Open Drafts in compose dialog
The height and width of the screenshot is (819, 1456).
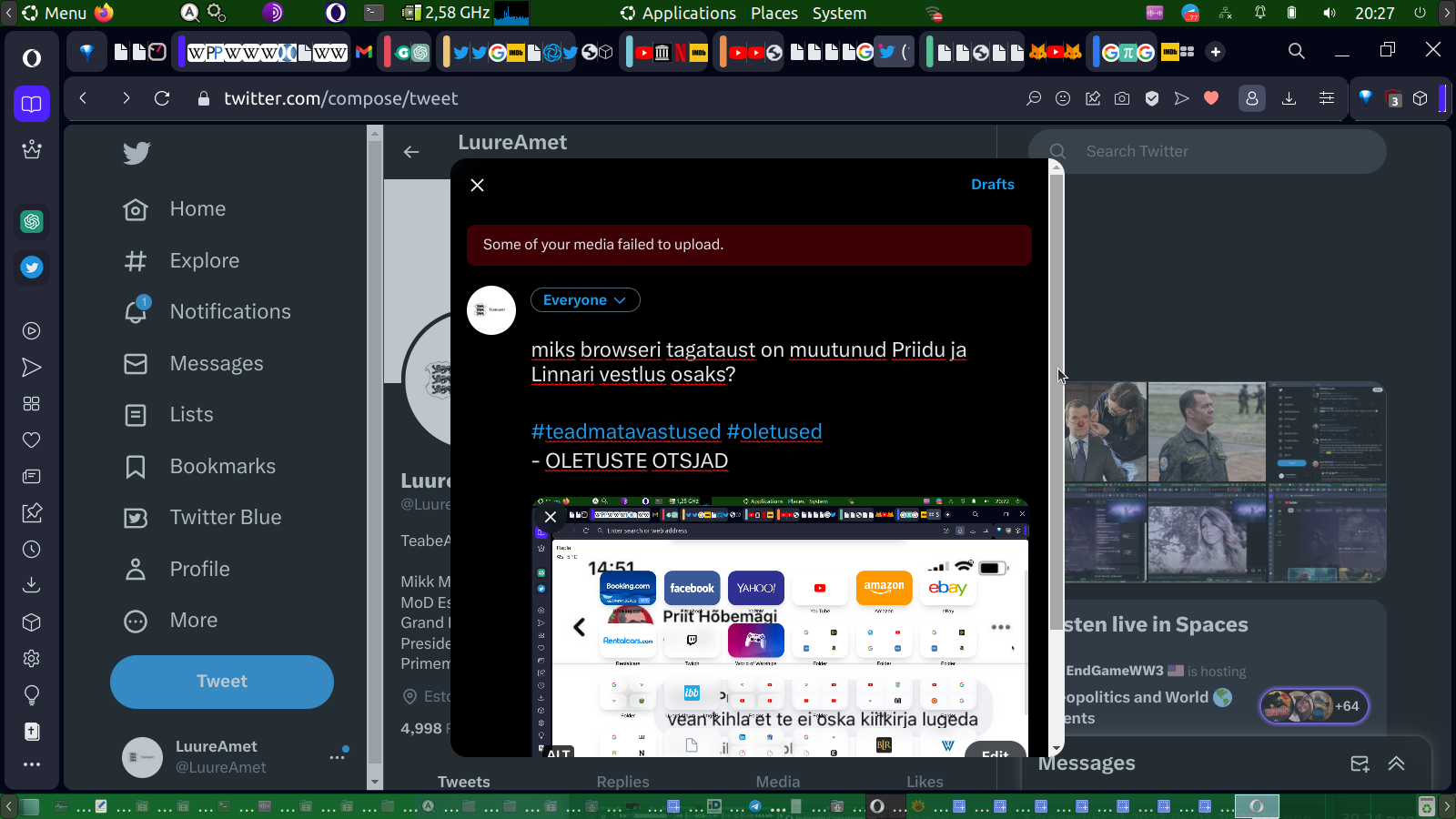(993, 185)
